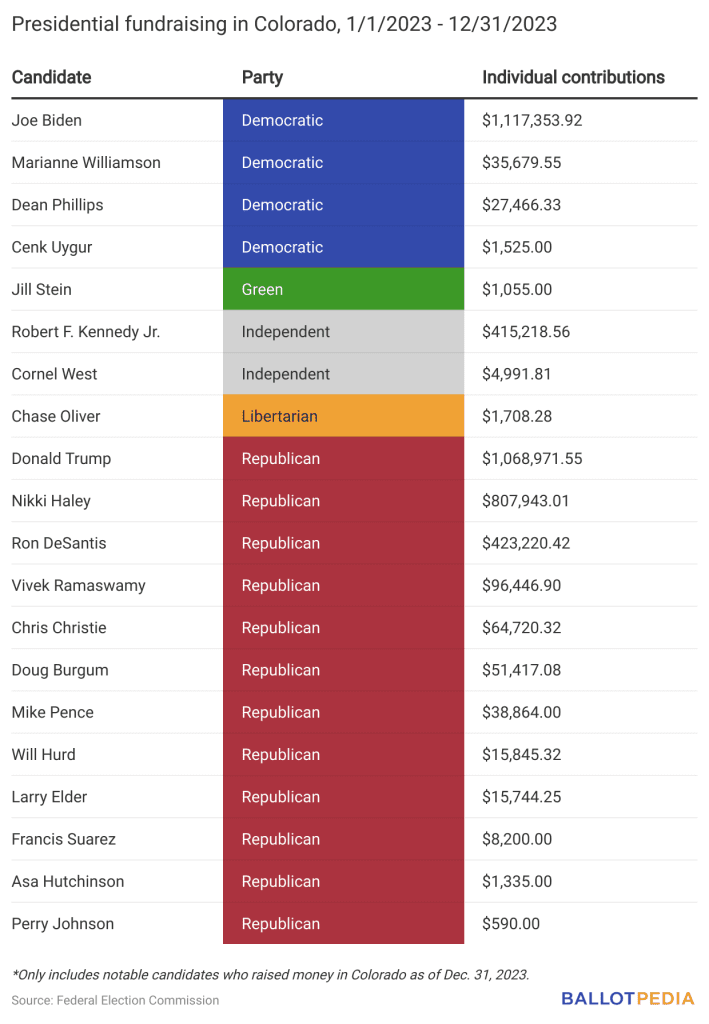Select the Perry Johnson candidate name
The image size is (709, 1024).
tap(63, 923)
